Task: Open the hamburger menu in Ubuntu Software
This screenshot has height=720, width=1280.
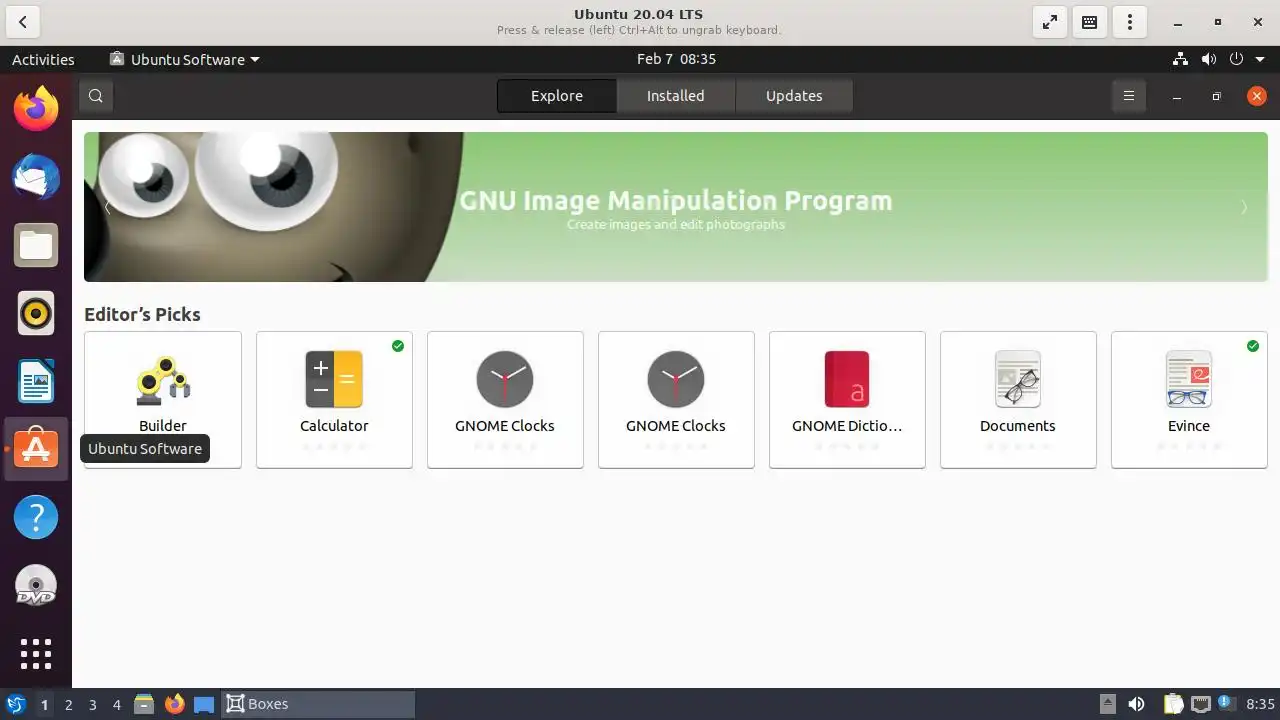Action: (1129, 96)
